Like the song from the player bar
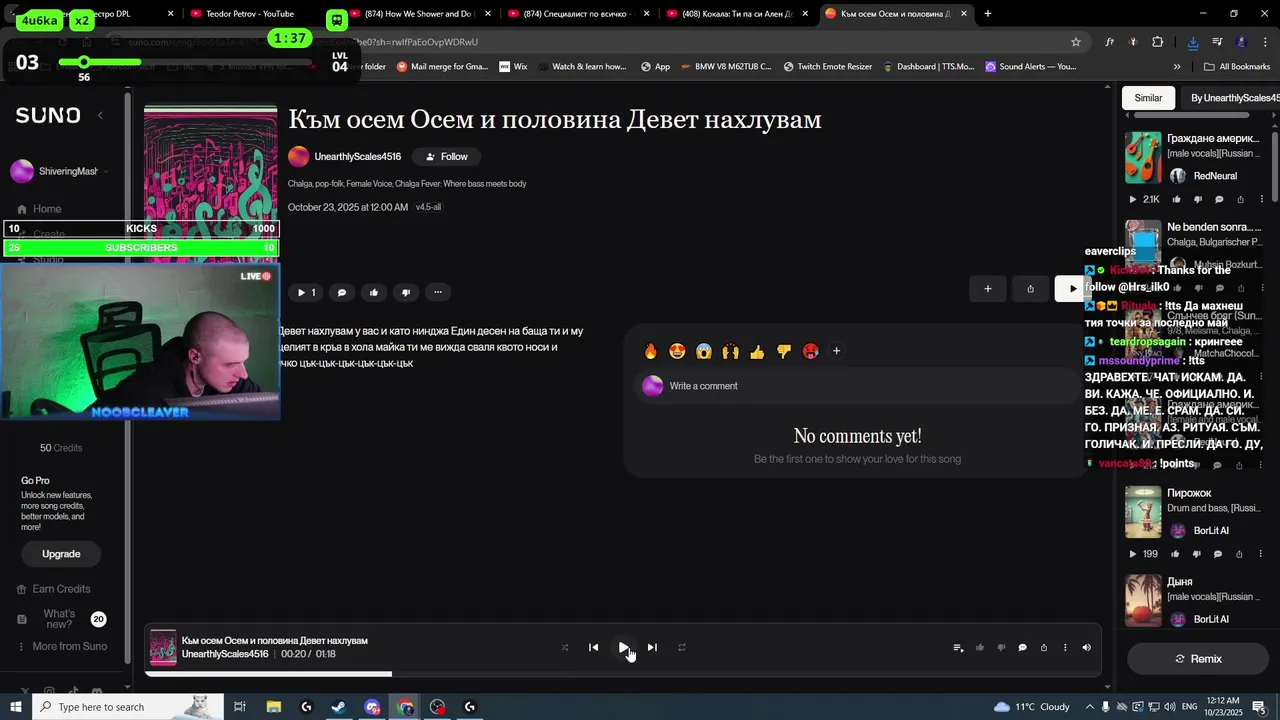 (979, 648)
